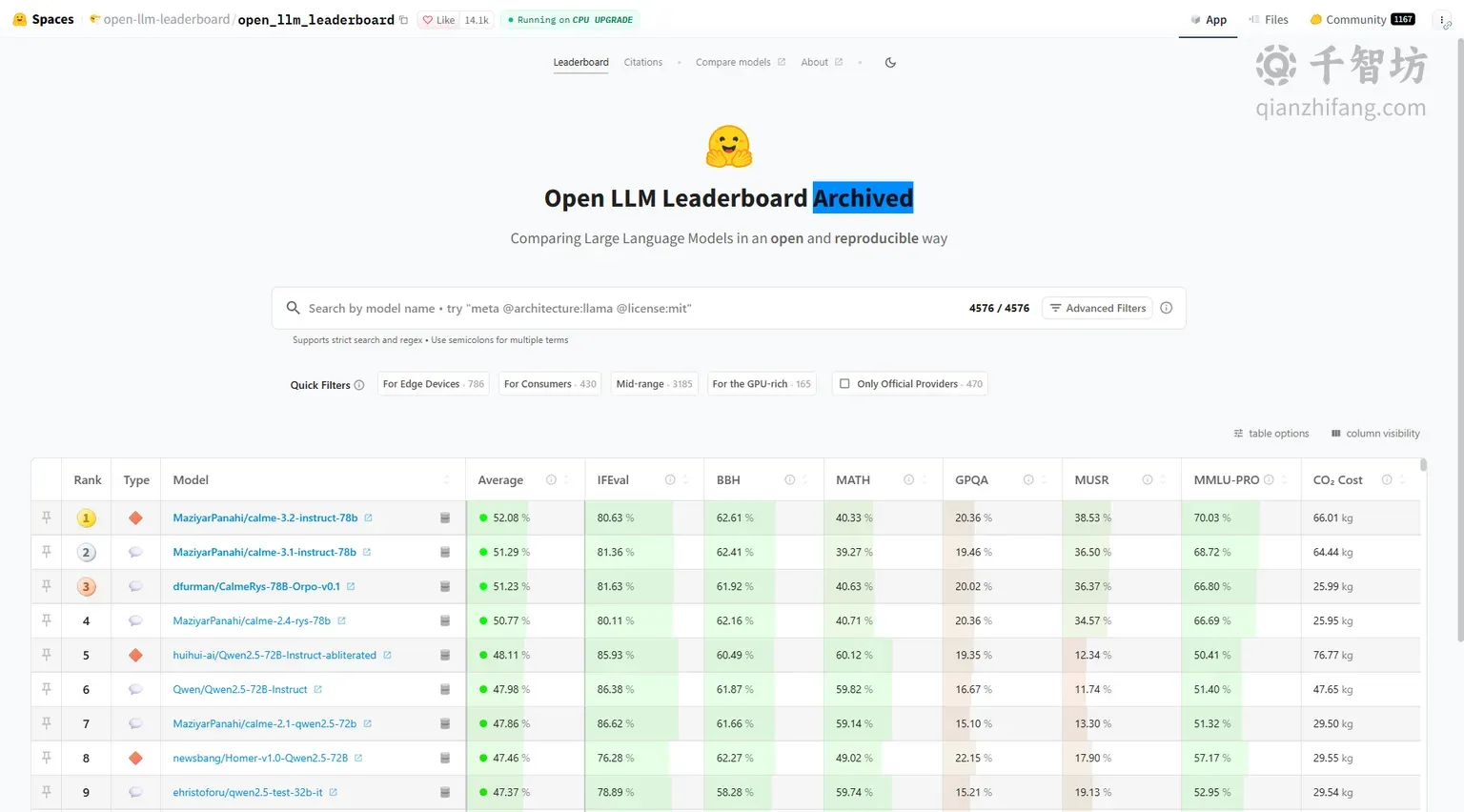Screen dimensions: 1464x812
Task: Click the search magnifier icon
Action: (x=294, y=308)
